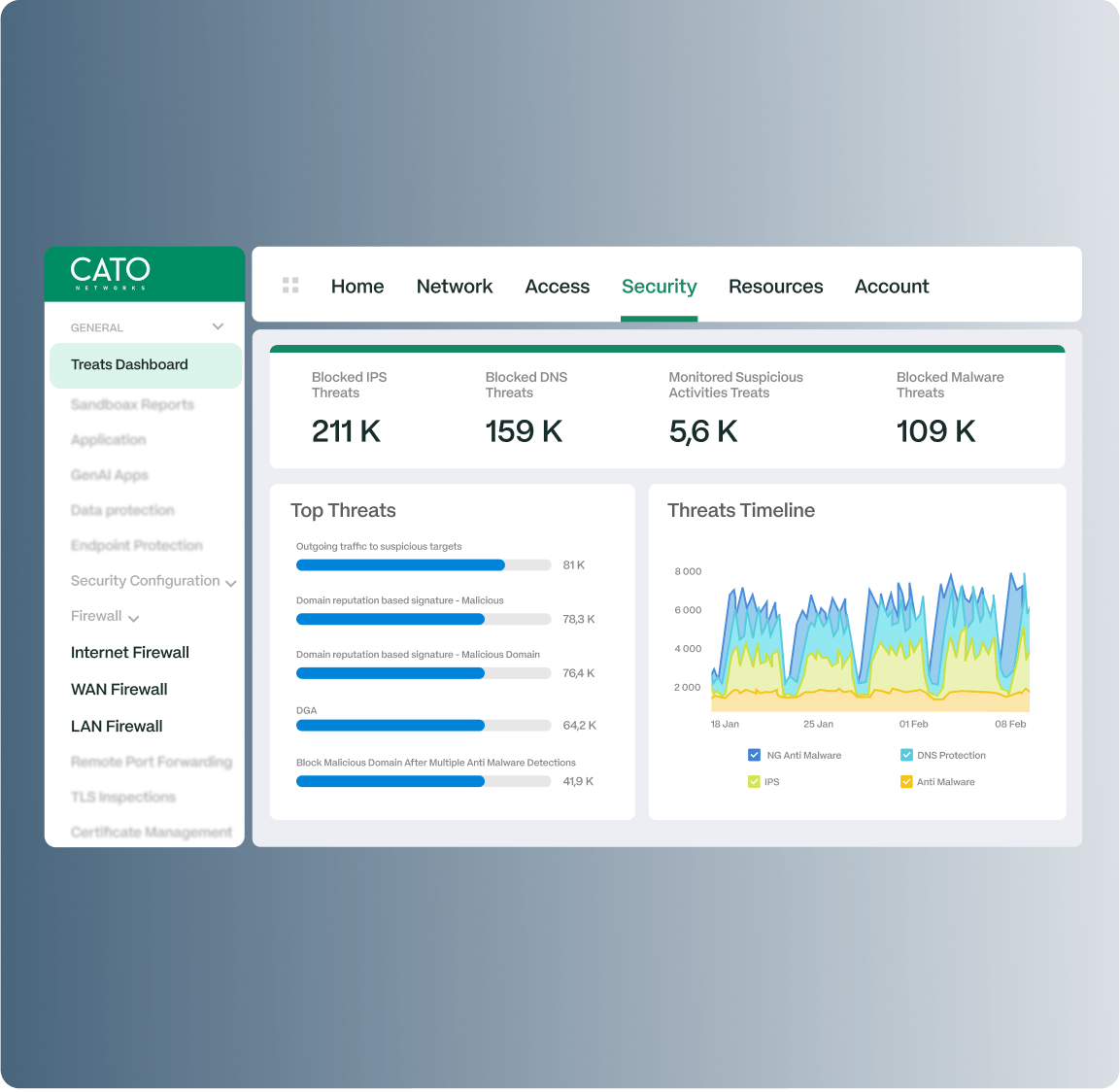Click the Cato Networks logo
The image size is (1120, 1092).
(110, 274)
